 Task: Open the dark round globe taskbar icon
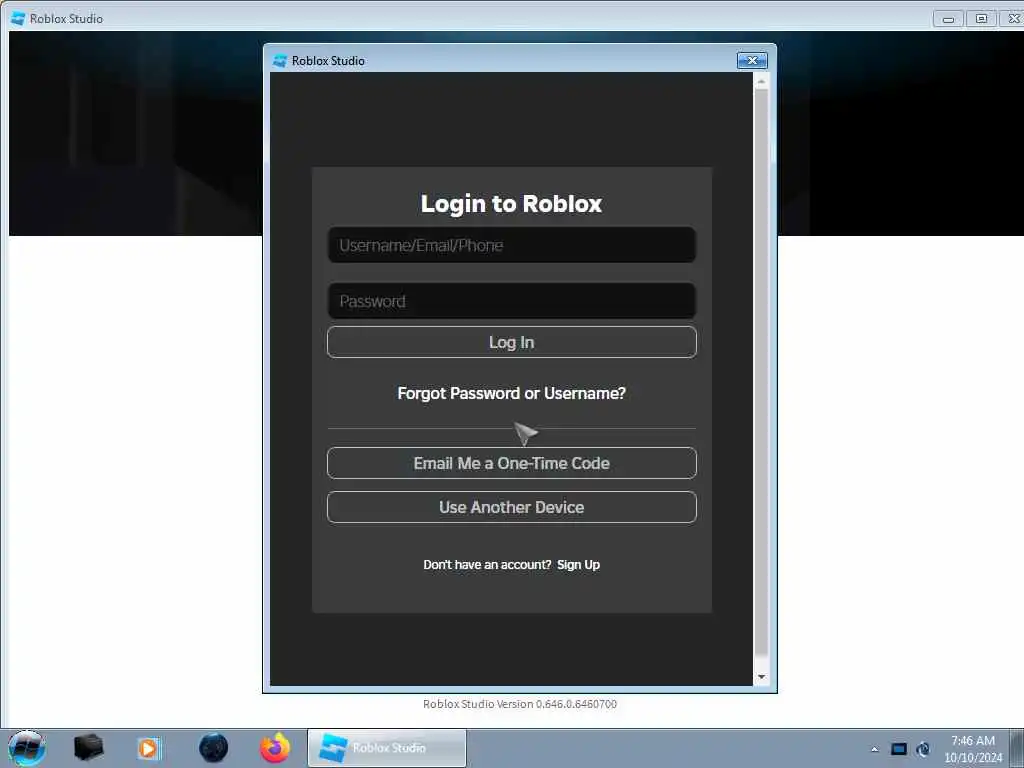click(213, 748)
